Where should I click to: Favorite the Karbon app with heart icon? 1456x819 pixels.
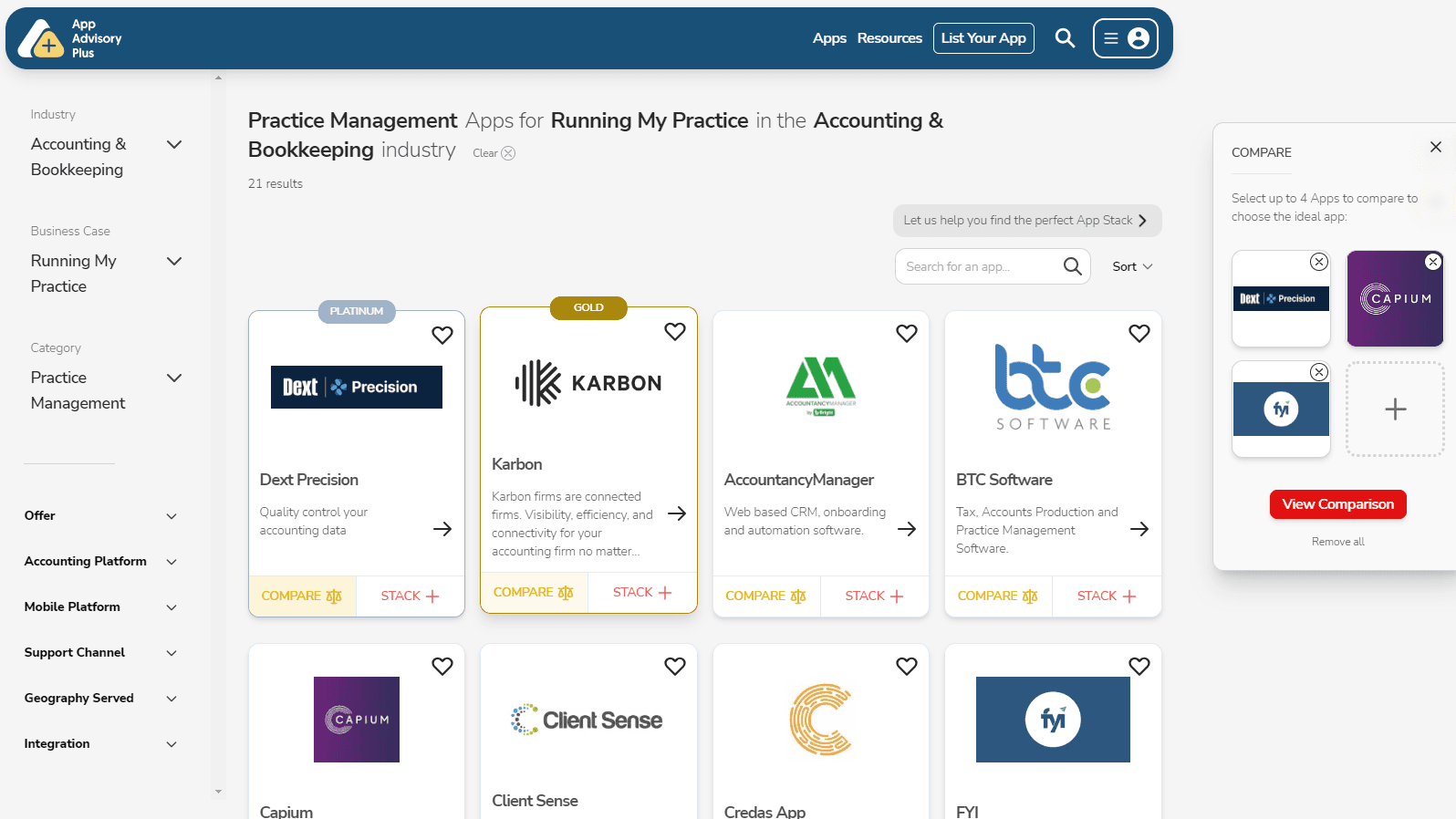coord(675,332)
